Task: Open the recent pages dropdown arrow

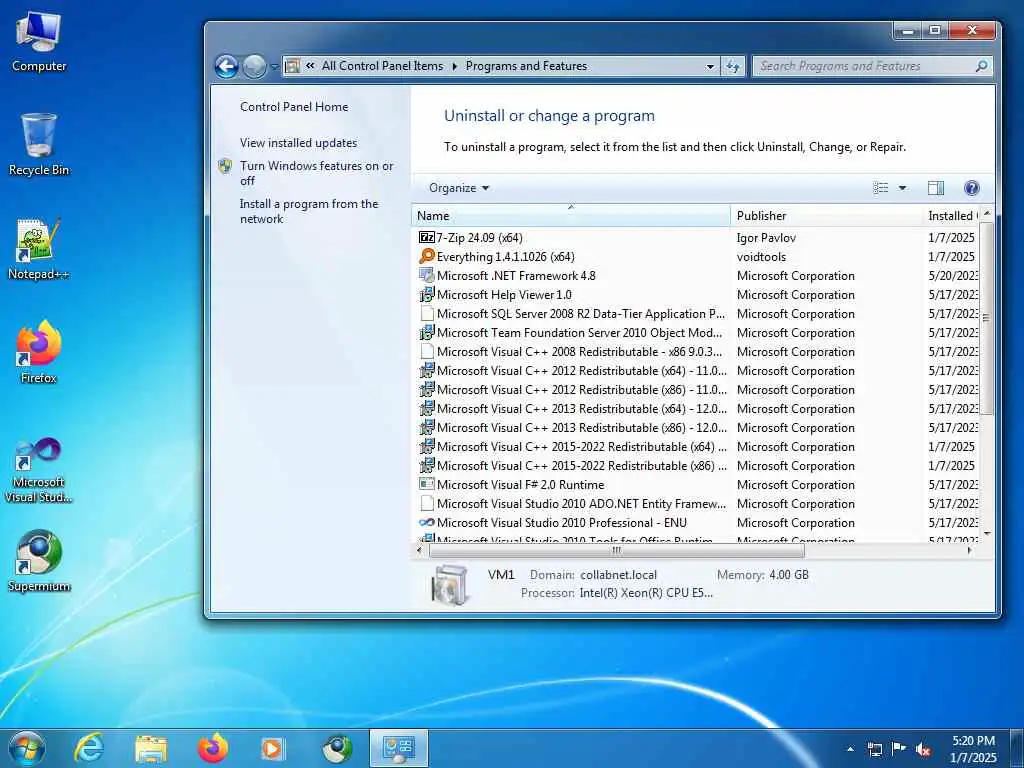Action: coord(274,67)
